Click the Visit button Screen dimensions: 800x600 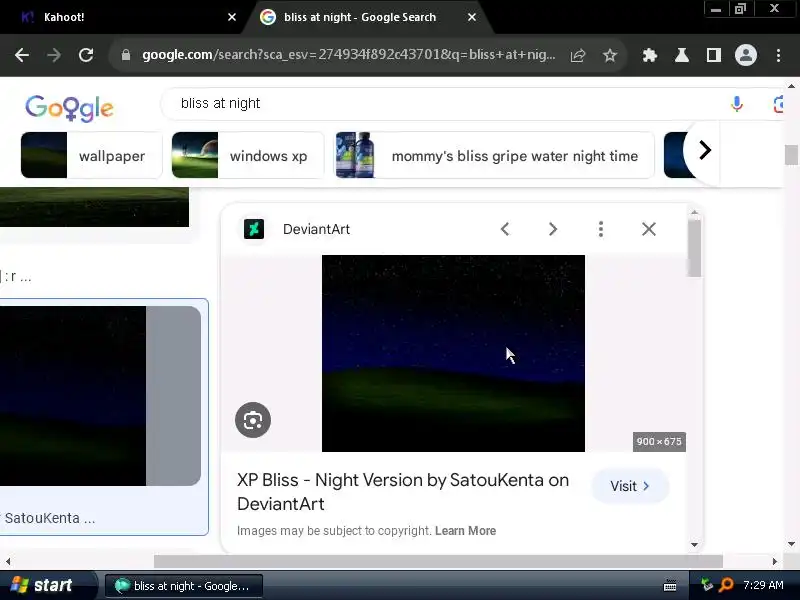pyautogui.click(x=630, y=486)
